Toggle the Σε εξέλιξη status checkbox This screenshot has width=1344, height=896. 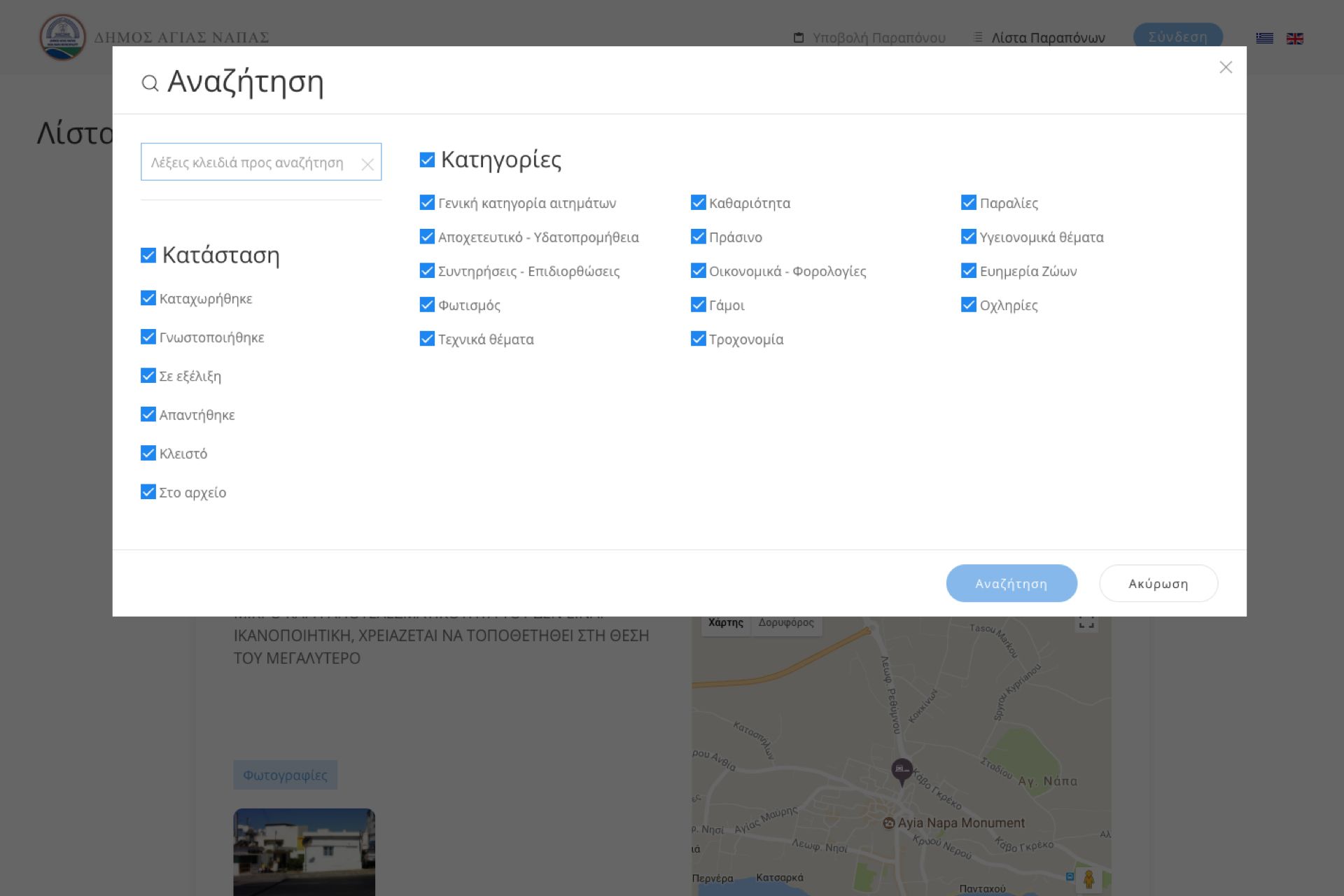(148, 376)
